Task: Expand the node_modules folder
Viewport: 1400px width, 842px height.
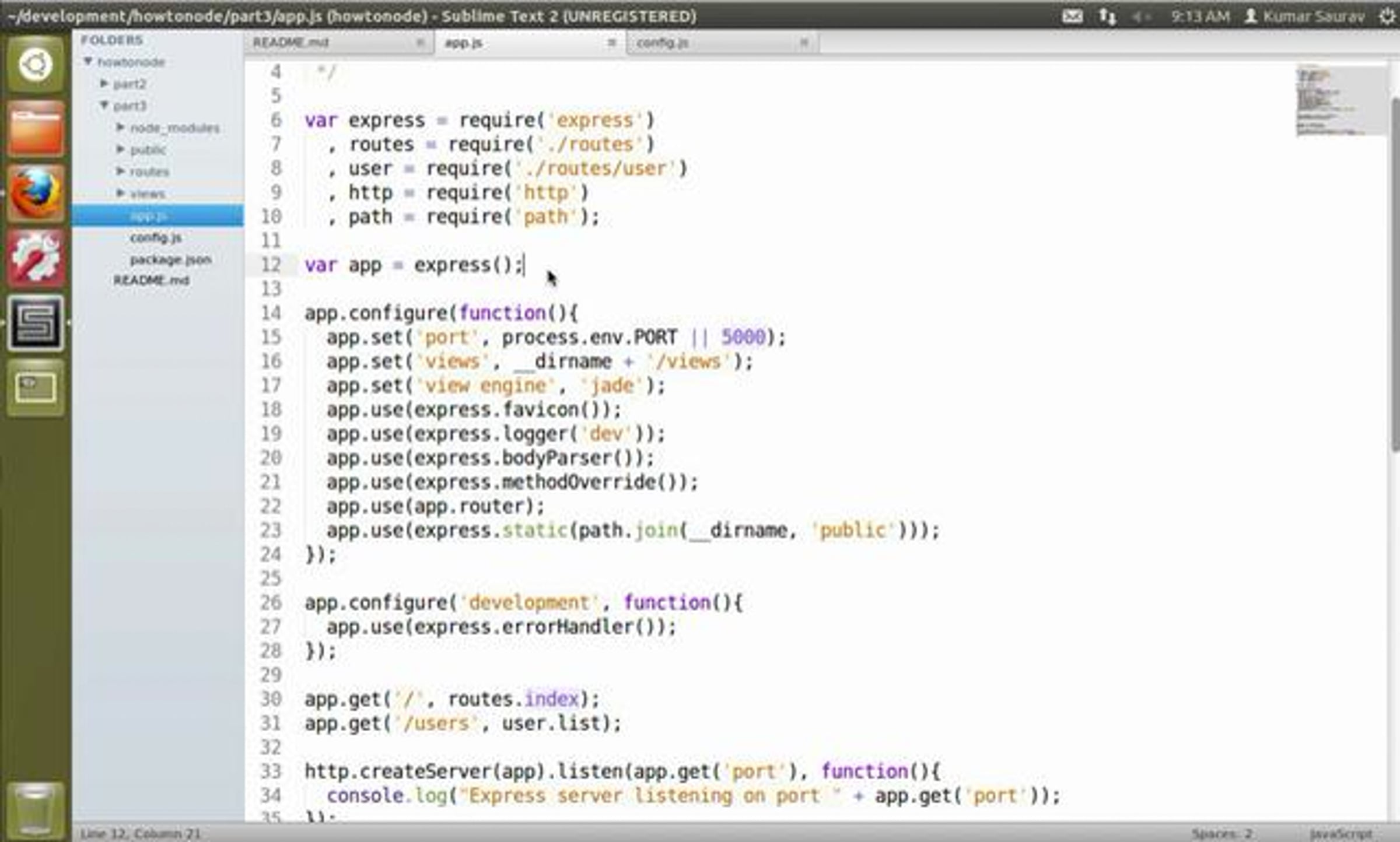Action: 121,127
